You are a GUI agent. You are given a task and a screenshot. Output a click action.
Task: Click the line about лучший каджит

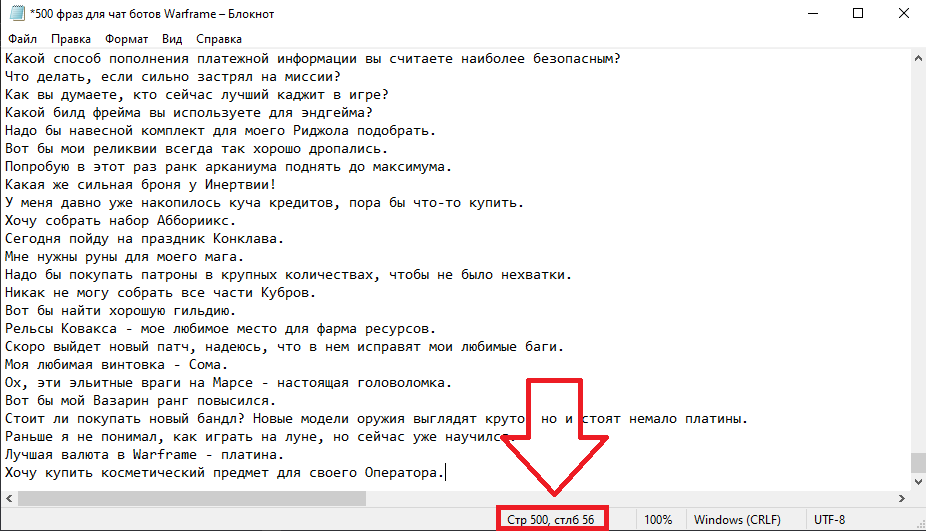[x=197, y=95]
